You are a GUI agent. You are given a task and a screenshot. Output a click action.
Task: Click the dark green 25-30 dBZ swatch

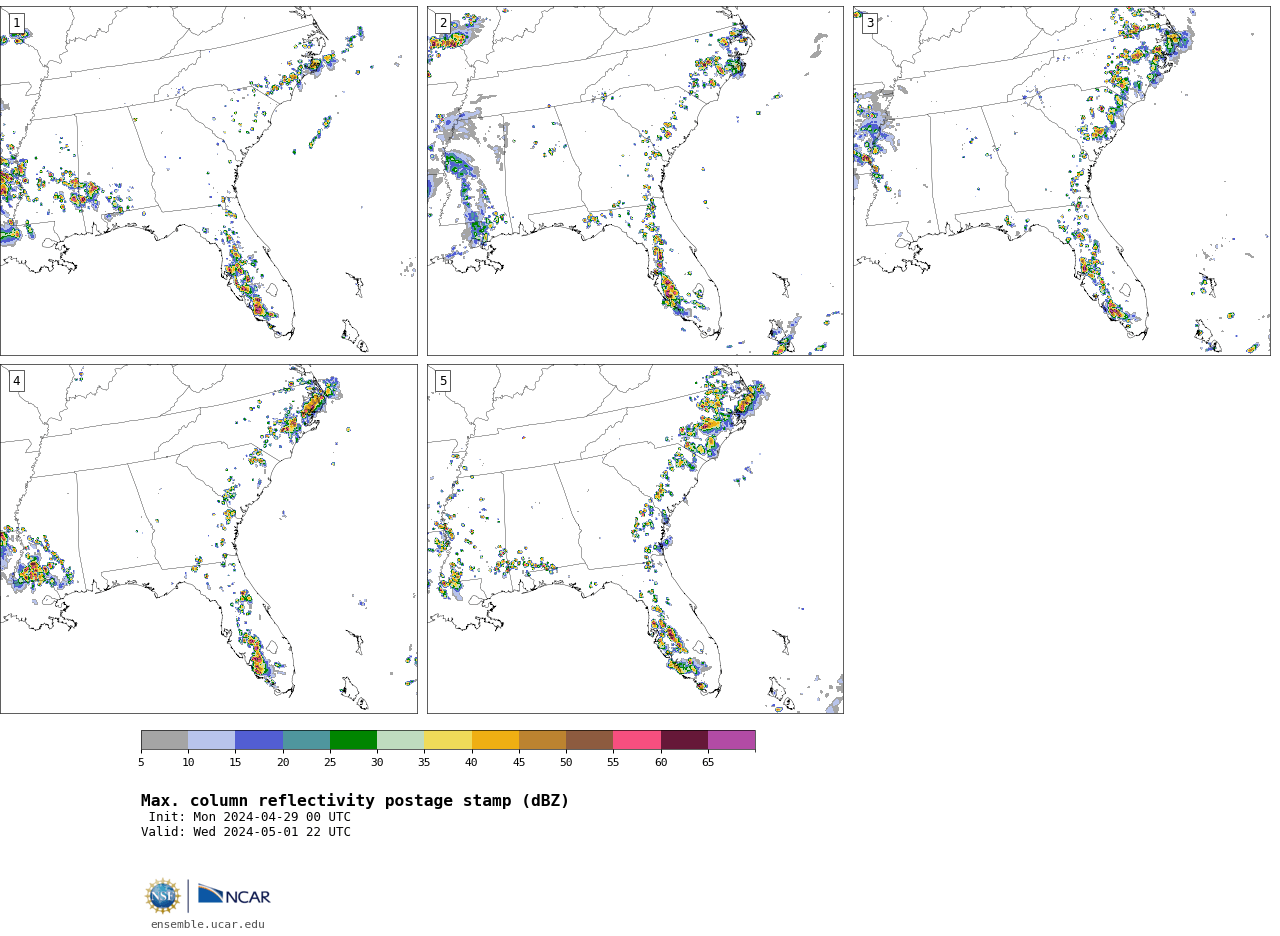(x=353, y=740)
